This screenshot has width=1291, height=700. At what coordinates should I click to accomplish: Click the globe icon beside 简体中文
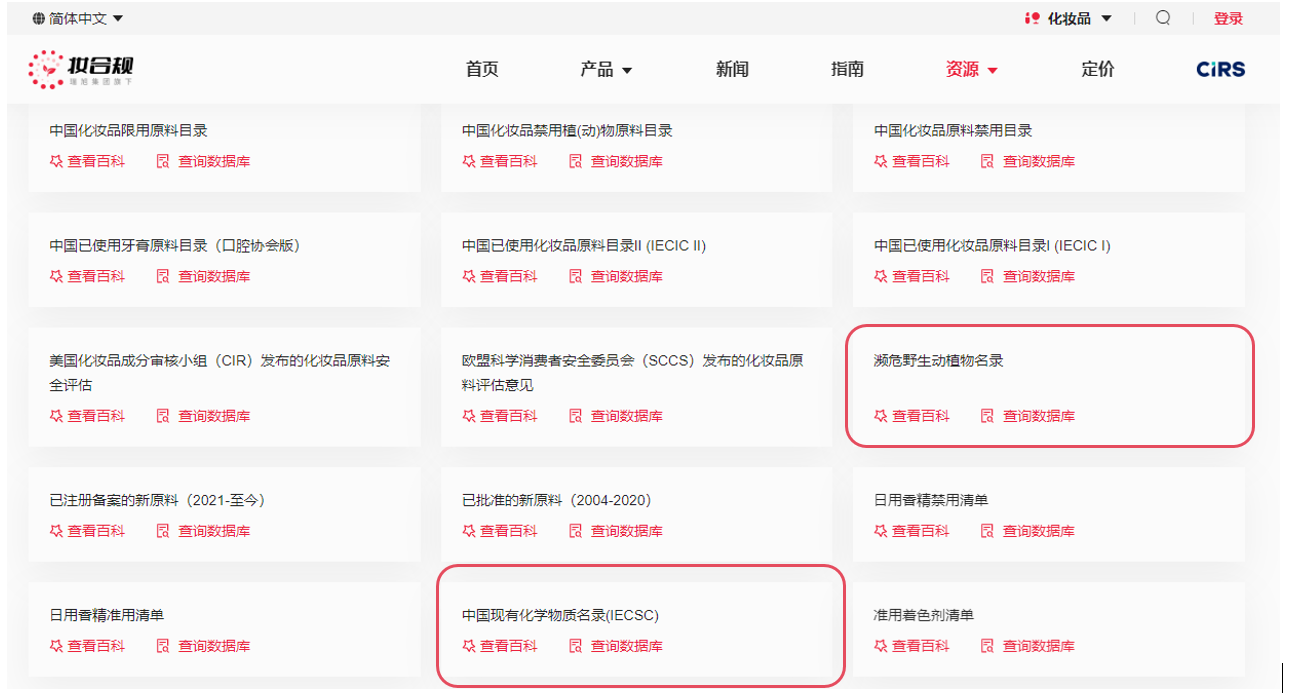[x=37, y=17]
